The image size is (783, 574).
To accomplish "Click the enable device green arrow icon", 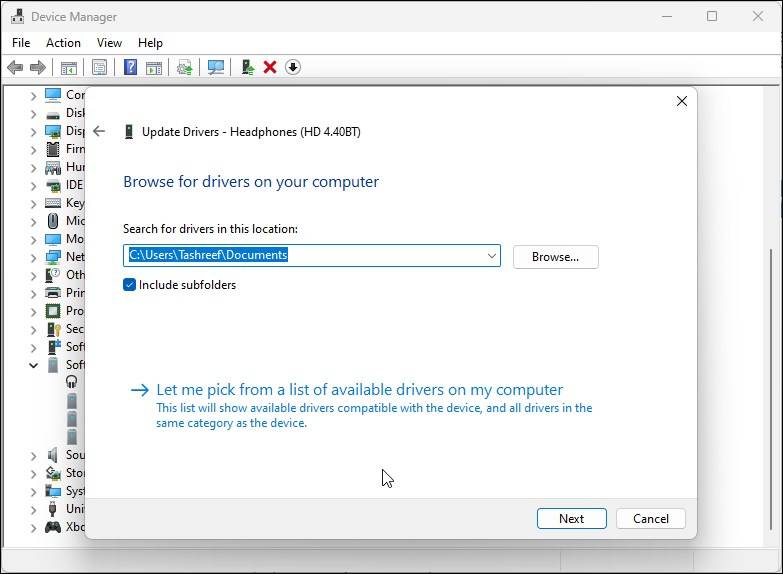I will 248,67.
